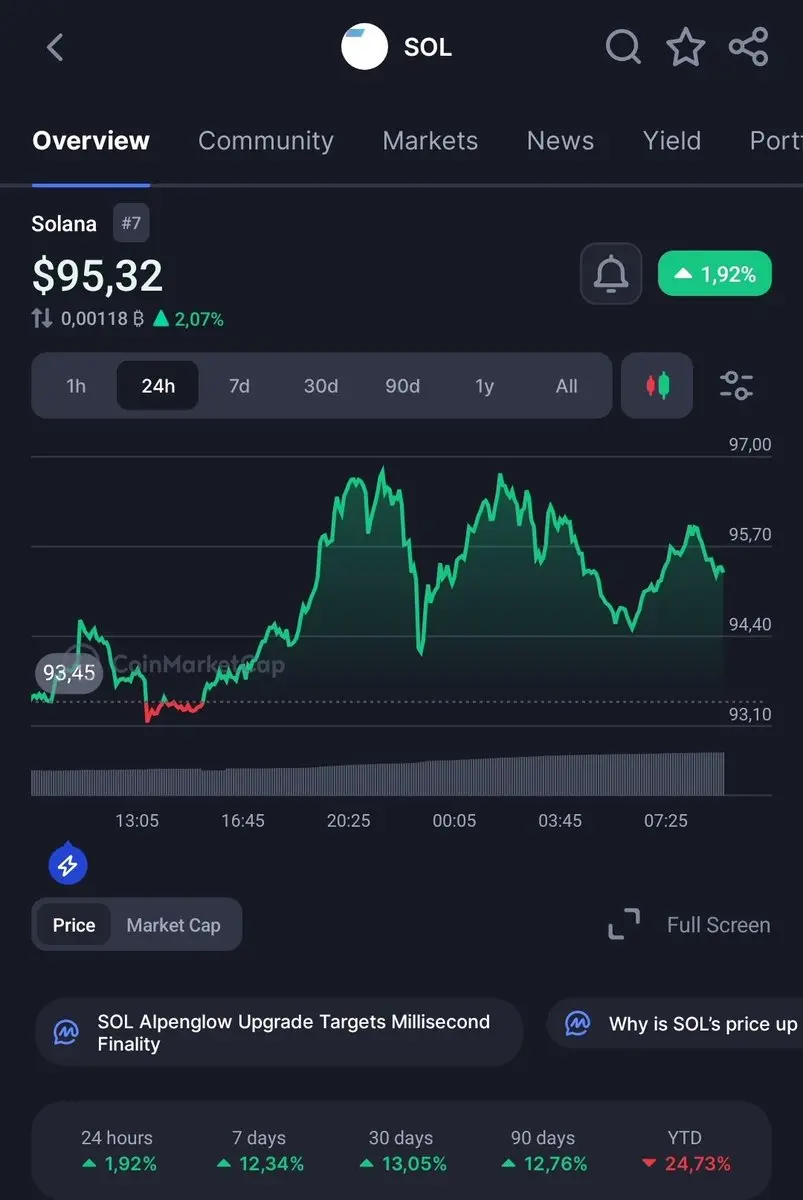Go back with the left chevron arrow
The height and width of the screenshot is (1200, 803).
click(55, 47)
